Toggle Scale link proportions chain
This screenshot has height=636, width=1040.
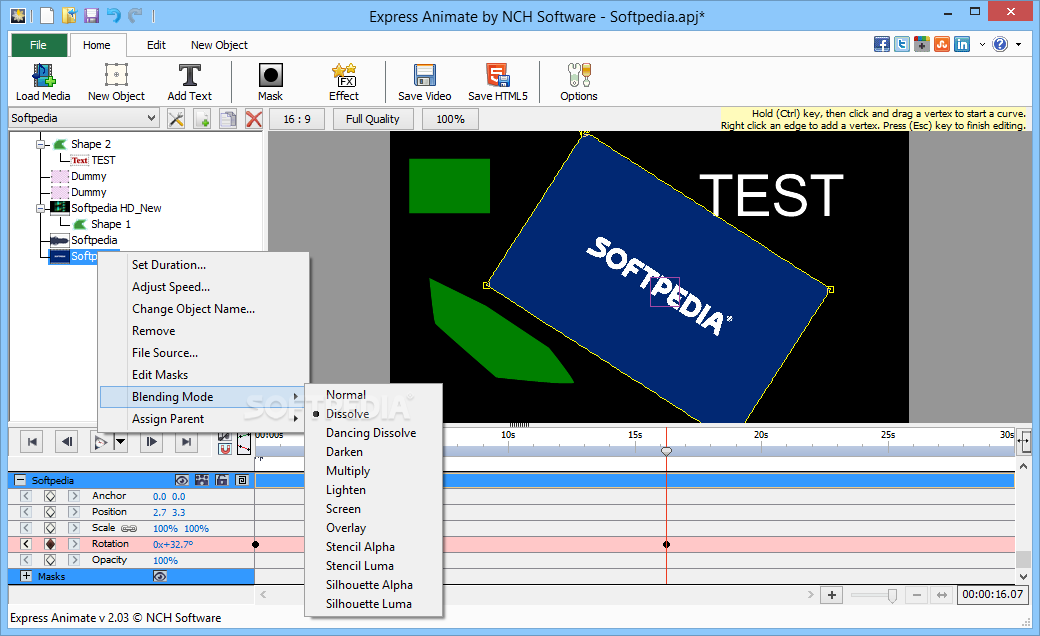coord(129,529)
